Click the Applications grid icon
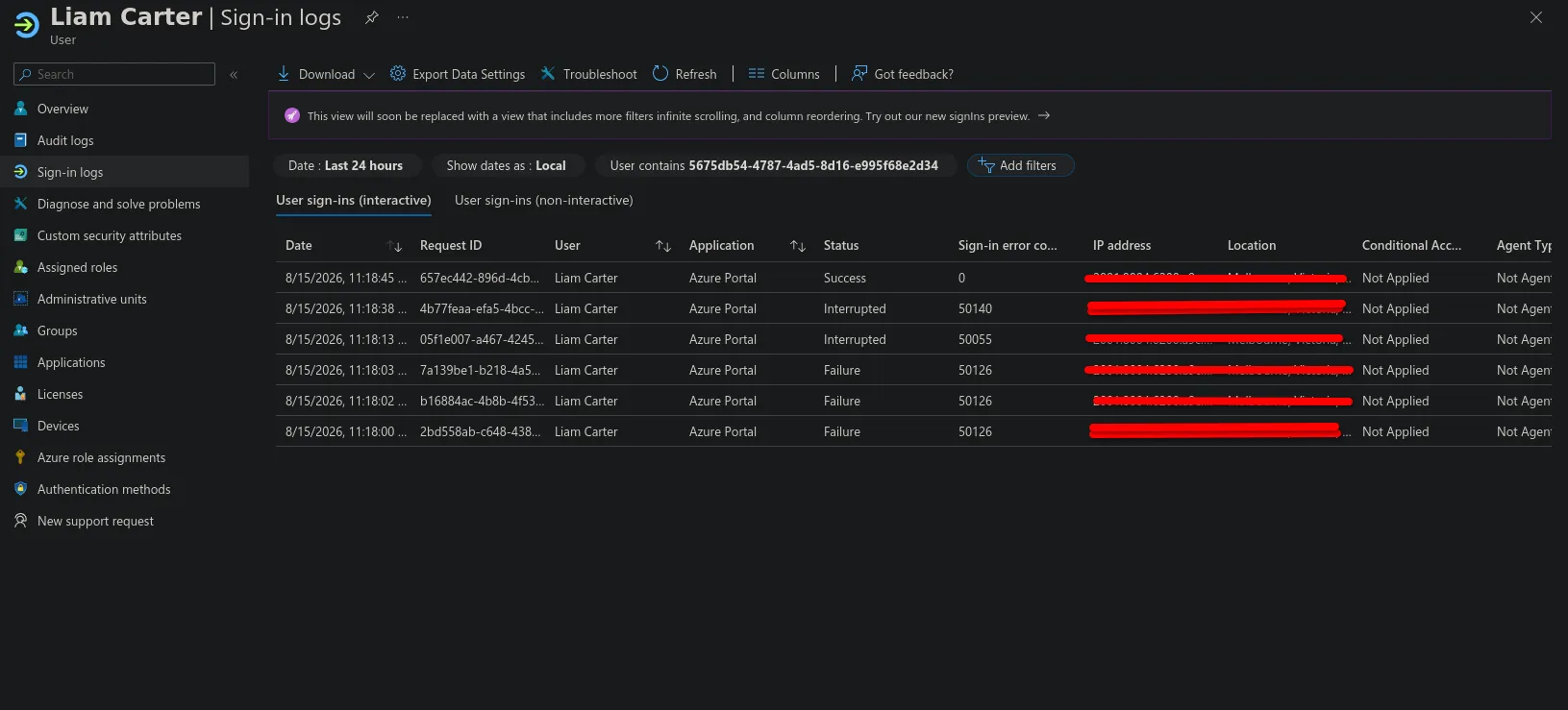 click(20, 362)
